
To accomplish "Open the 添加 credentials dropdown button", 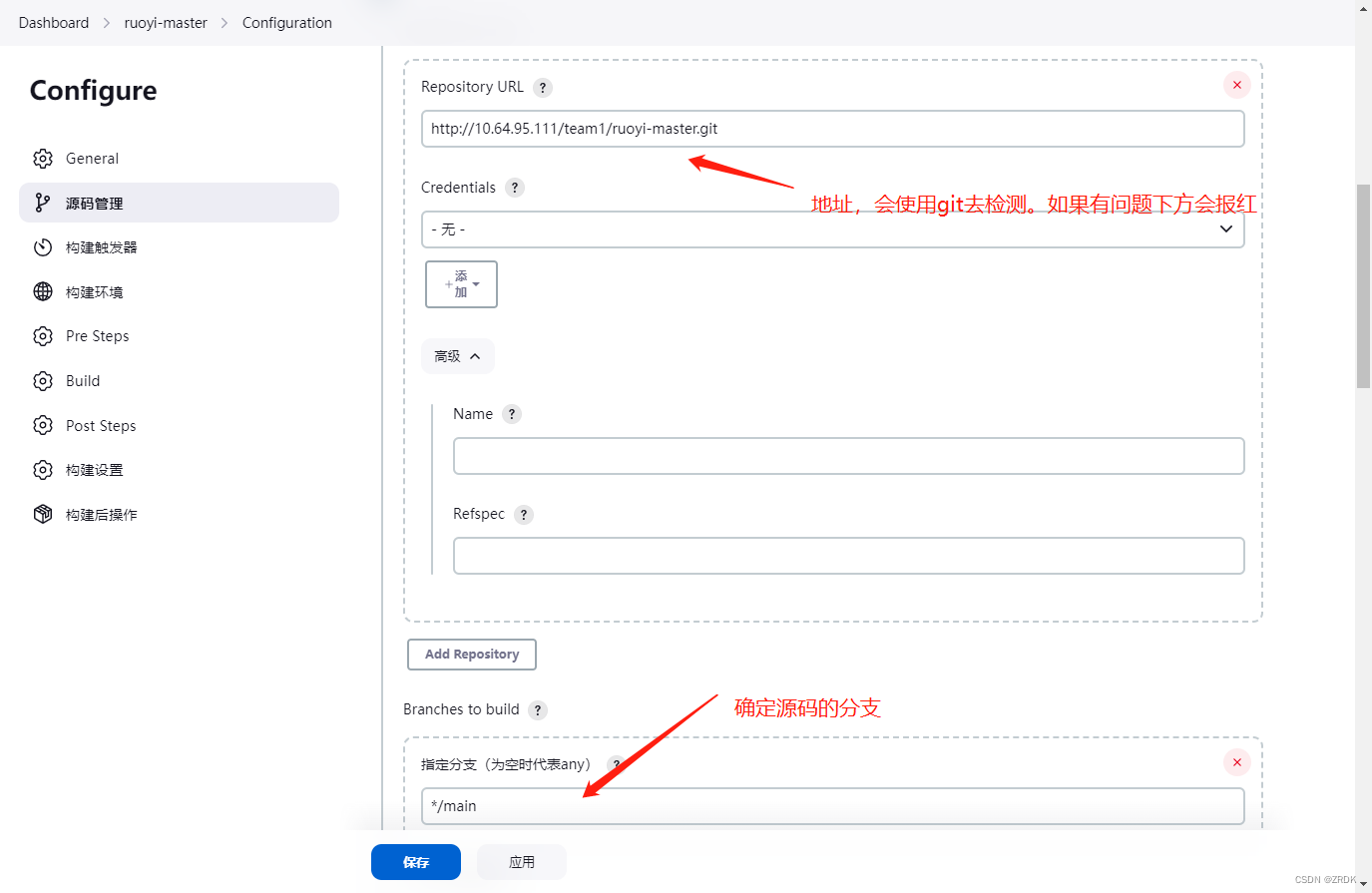I will point(461,284).
